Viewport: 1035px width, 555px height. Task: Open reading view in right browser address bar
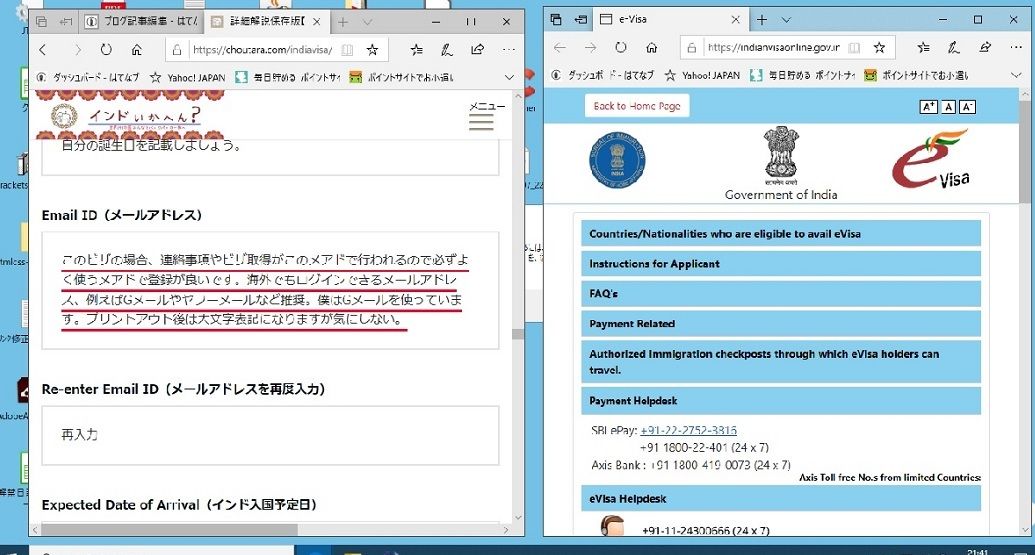(x=854, y=48)
